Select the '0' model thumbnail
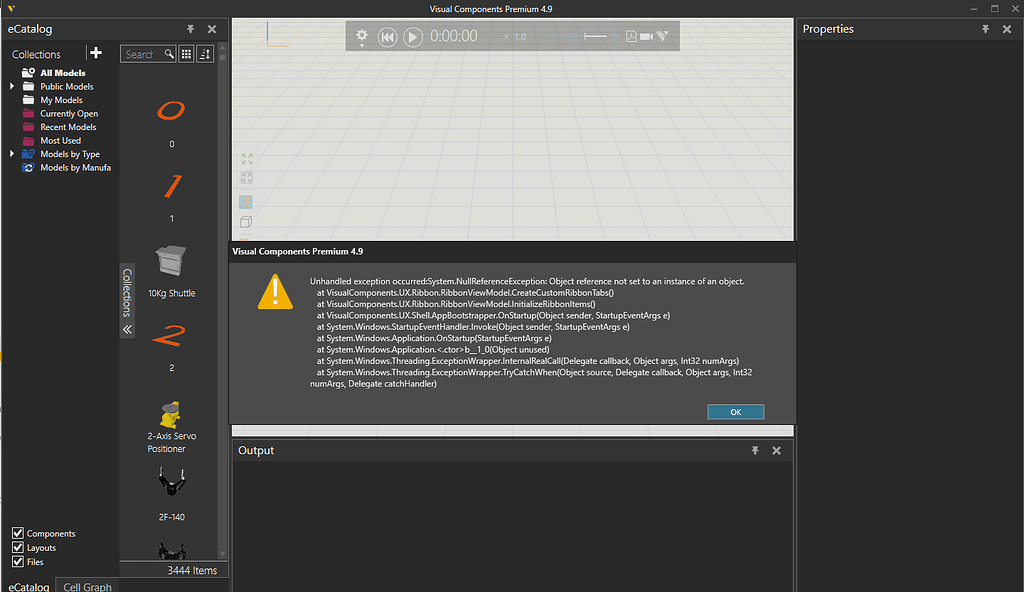1024x592 pixels. (x=171, y=111)
